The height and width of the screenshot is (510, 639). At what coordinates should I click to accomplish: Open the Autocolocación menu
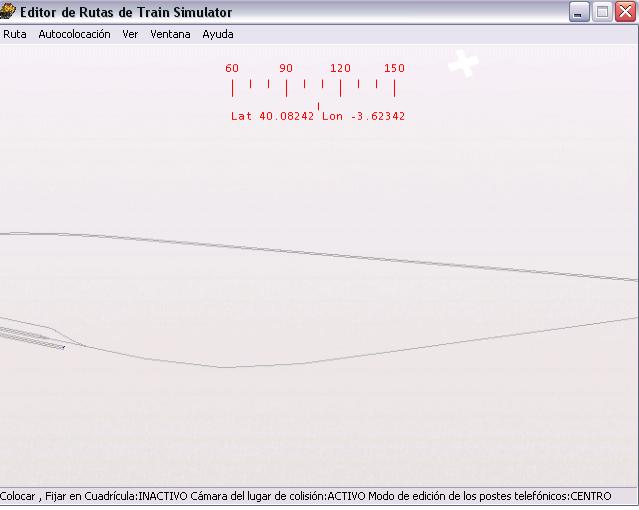click(74, 34)
